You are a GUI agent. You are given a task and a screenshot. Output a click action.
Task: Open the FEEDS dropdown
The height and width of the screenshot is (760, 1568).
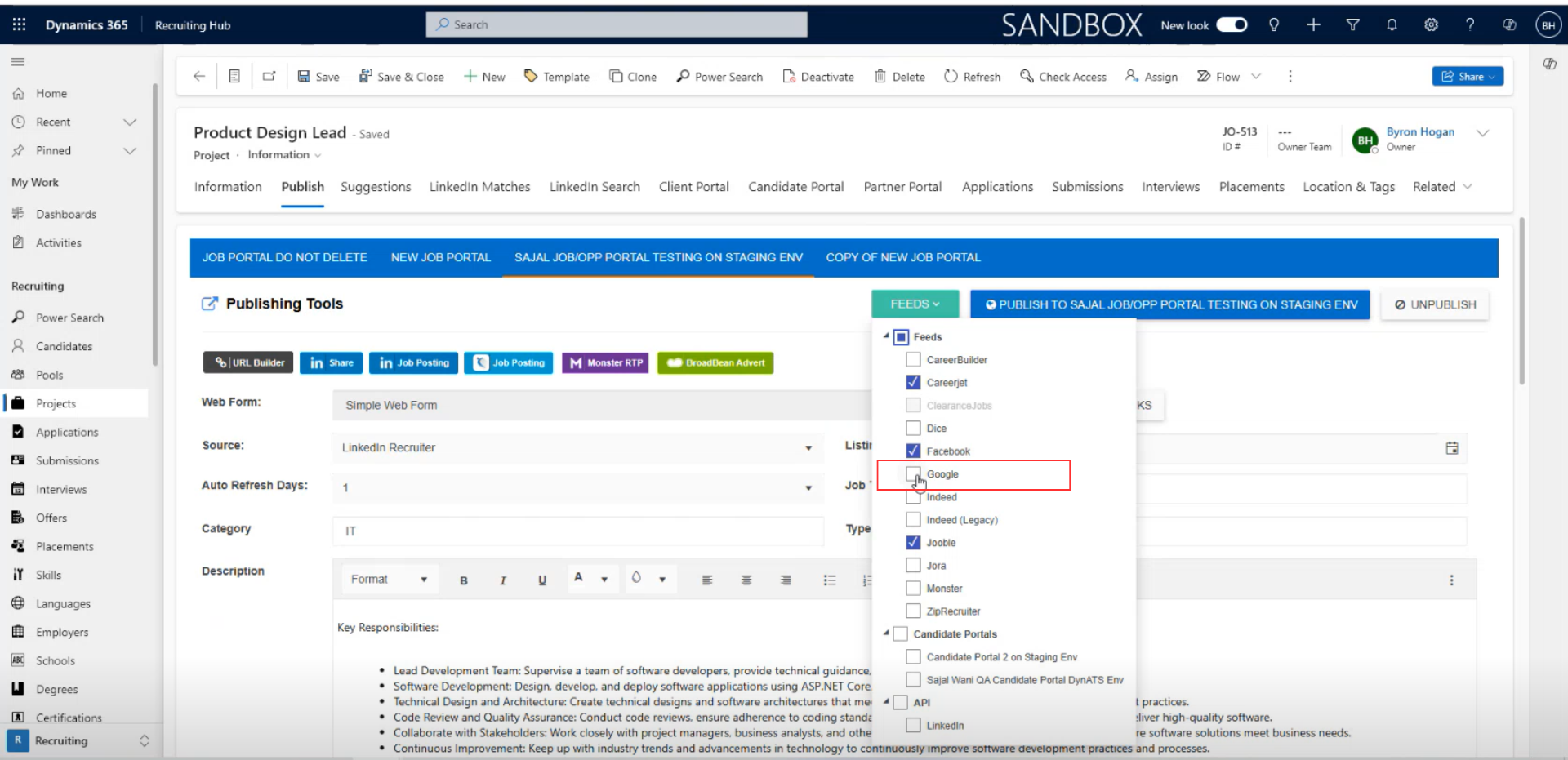(915, 304)
